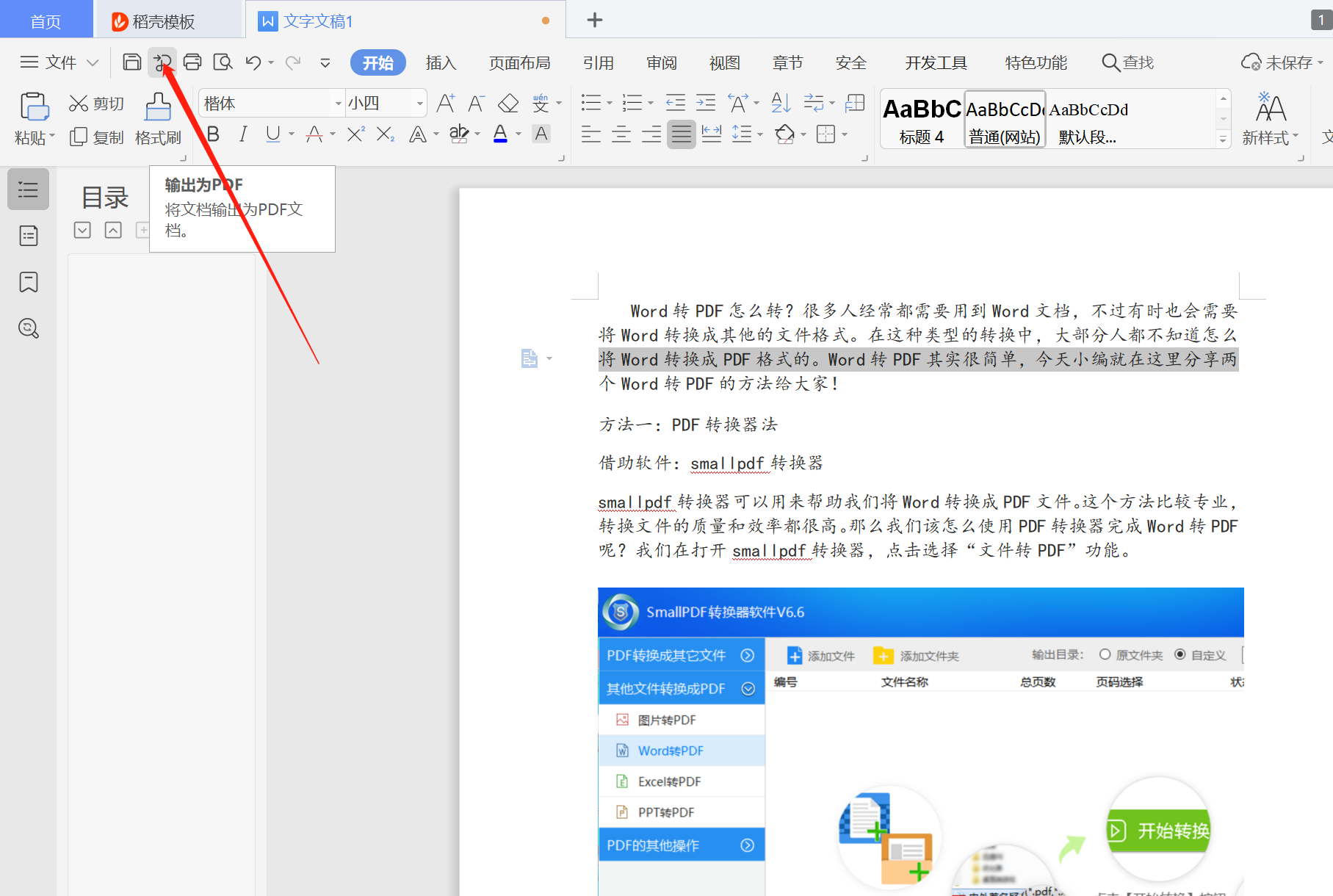Click the Redo arrow icon
The image size is (1333, 896).
tap(293, 62)
